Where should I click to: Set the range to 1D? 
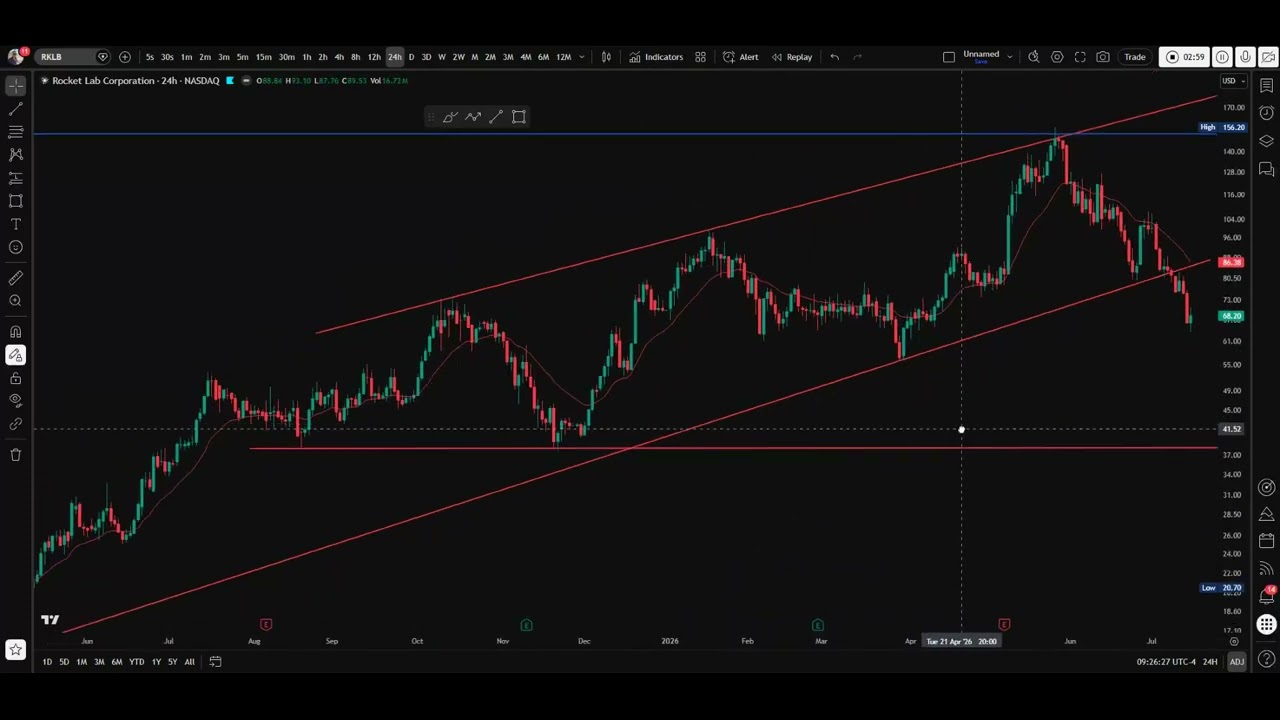point(47,662)
